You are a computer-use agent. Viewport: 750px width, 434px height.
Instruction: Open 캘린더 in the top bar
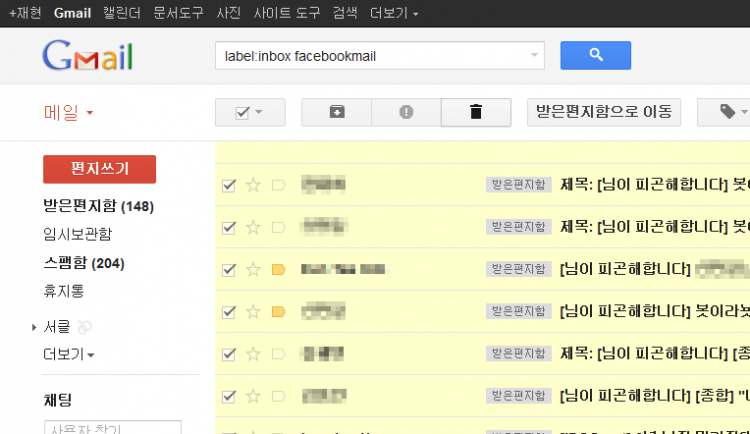pyautogui.click(x=123, y=13)
